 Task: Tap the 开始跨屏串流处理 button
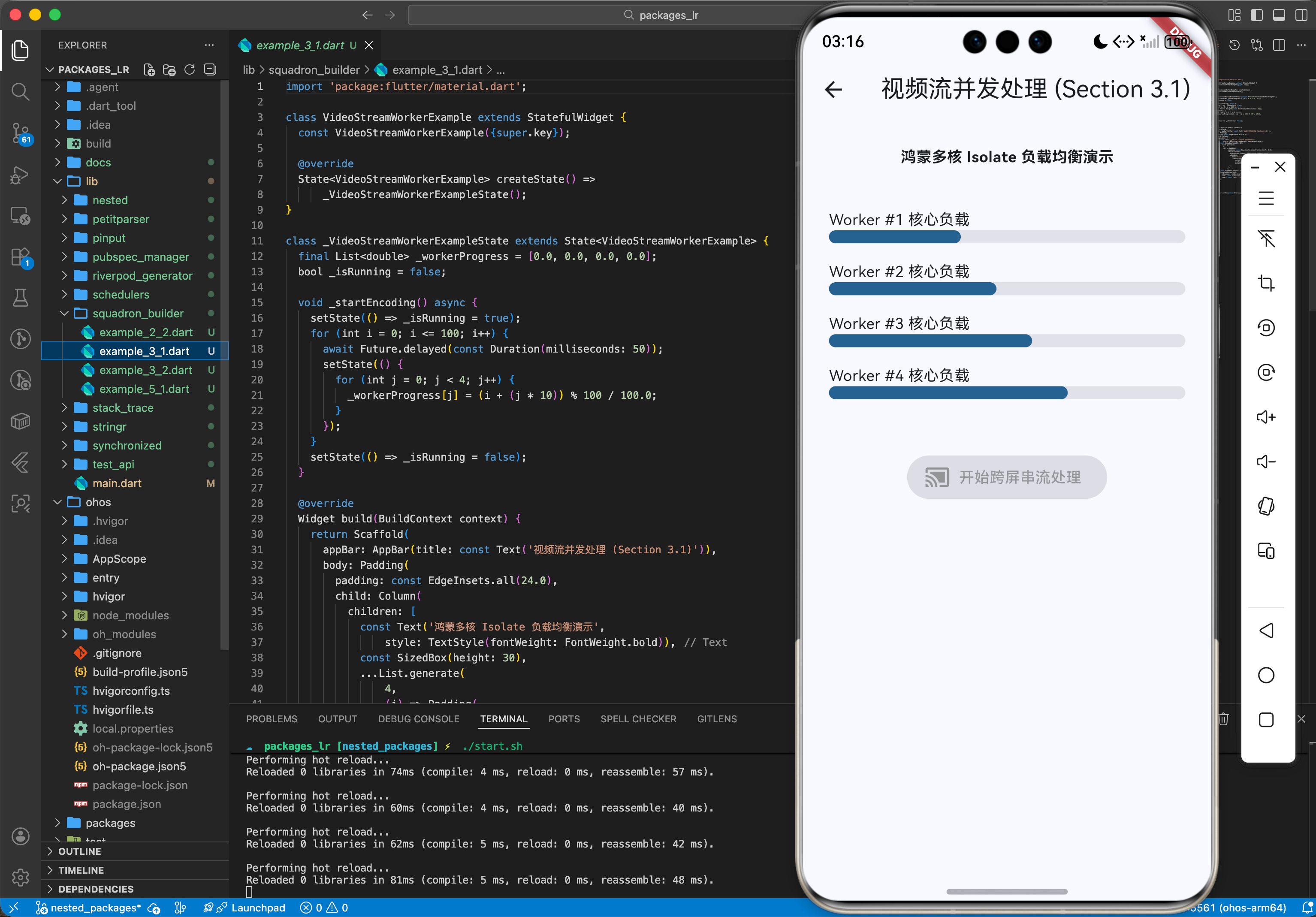pos(1006,477)
